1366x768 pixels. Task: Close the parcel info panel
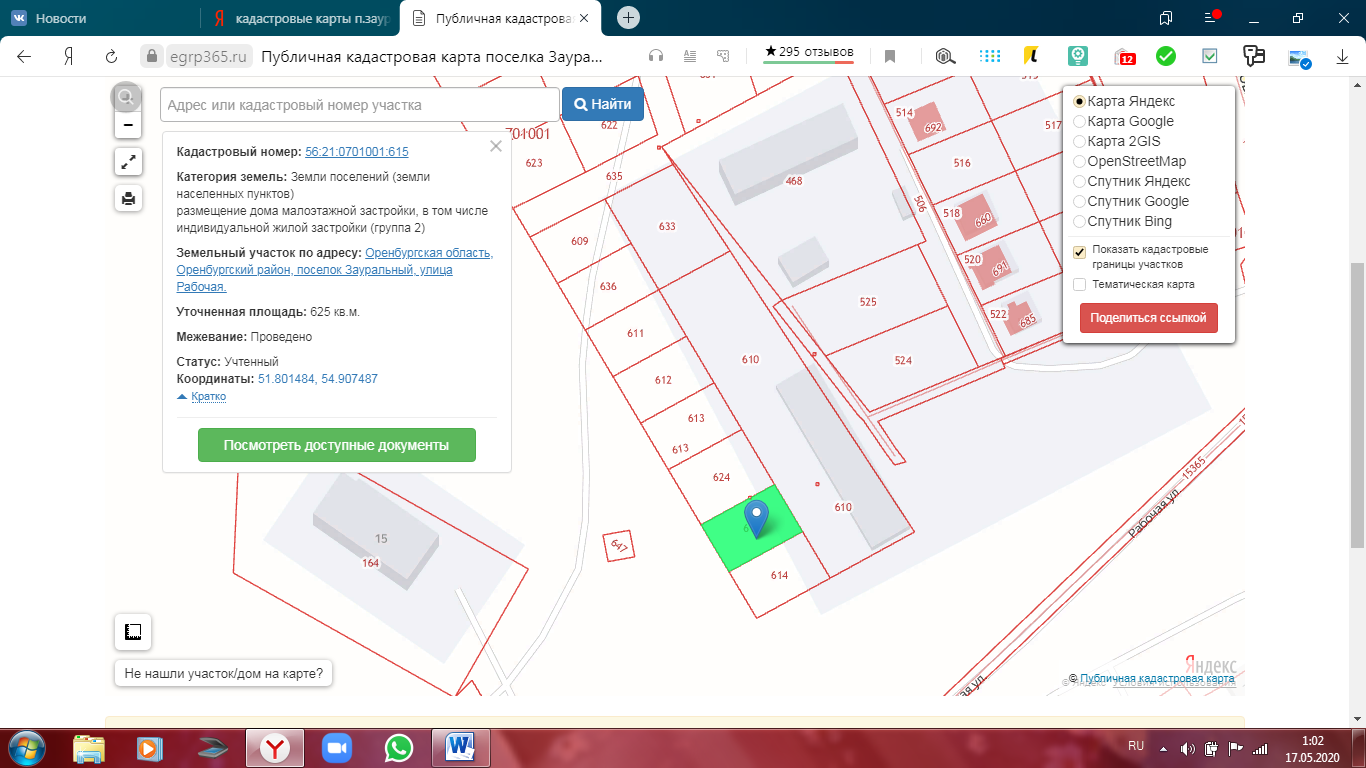click(x=495, y=146)
